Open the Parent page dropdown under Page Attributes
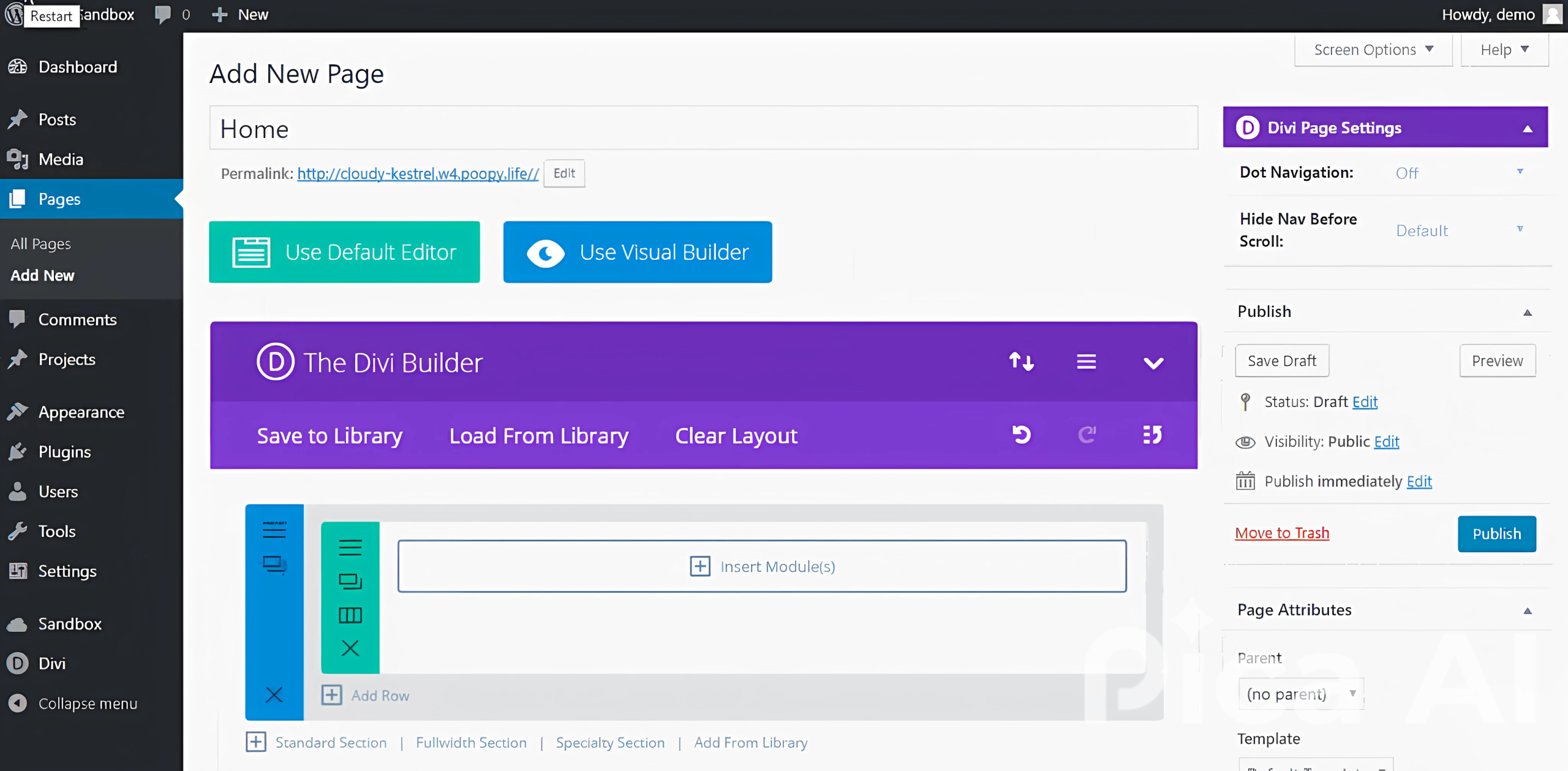This screenshot has height=771, width=1568. click(x=1302, y=693)
